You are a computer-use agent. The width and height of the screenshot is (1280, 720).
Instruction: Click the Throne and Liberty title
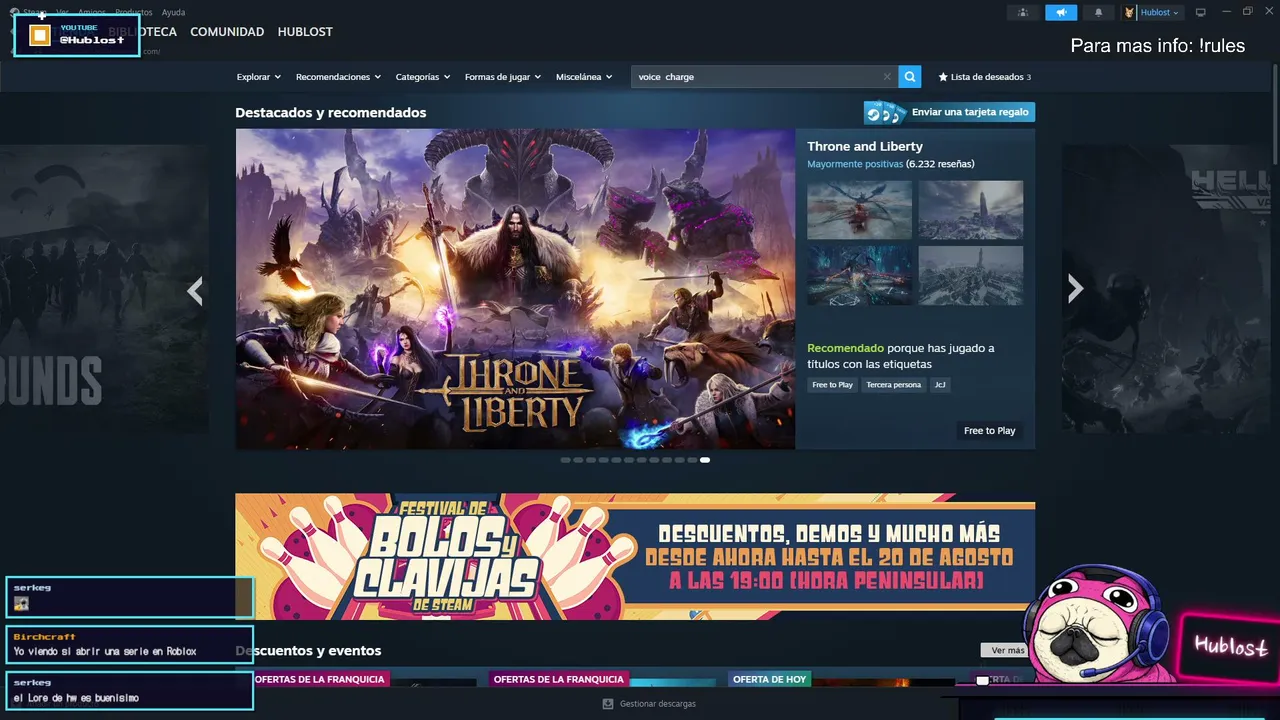click(x=865, y=147)
